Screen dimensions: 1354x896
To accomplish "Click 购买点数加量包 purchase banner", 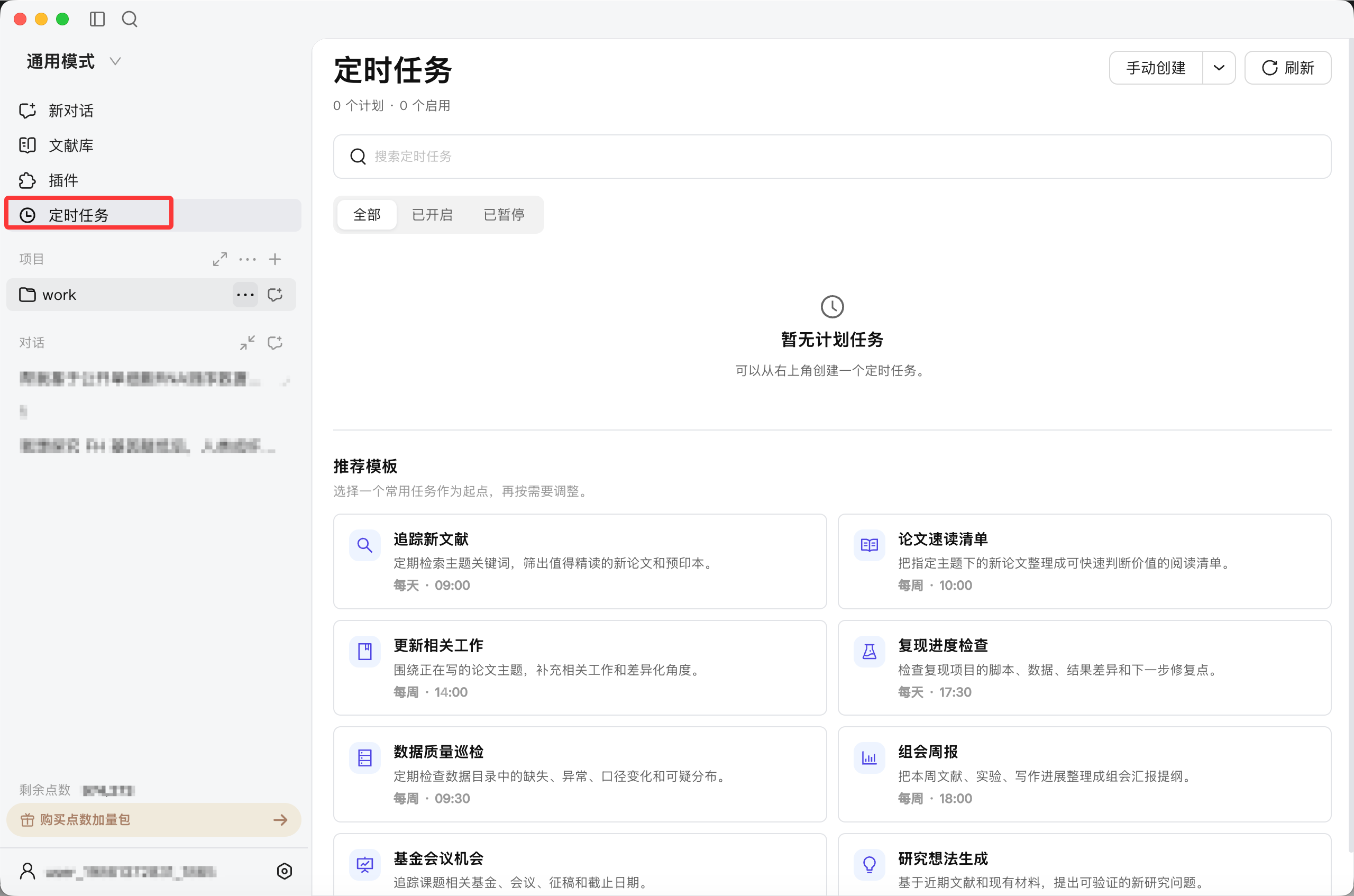I will 153,819.
